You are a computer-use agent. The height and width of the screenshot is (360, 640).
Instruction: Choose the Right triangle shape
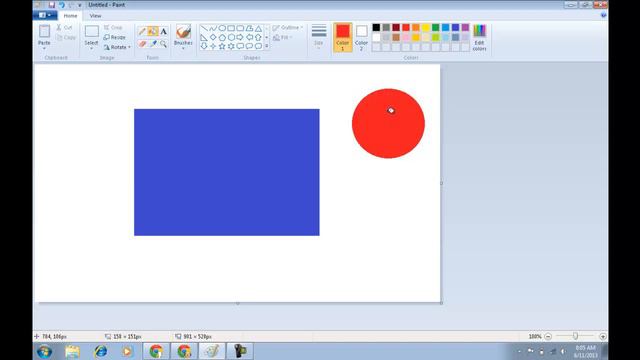click(x=204, y=37)
